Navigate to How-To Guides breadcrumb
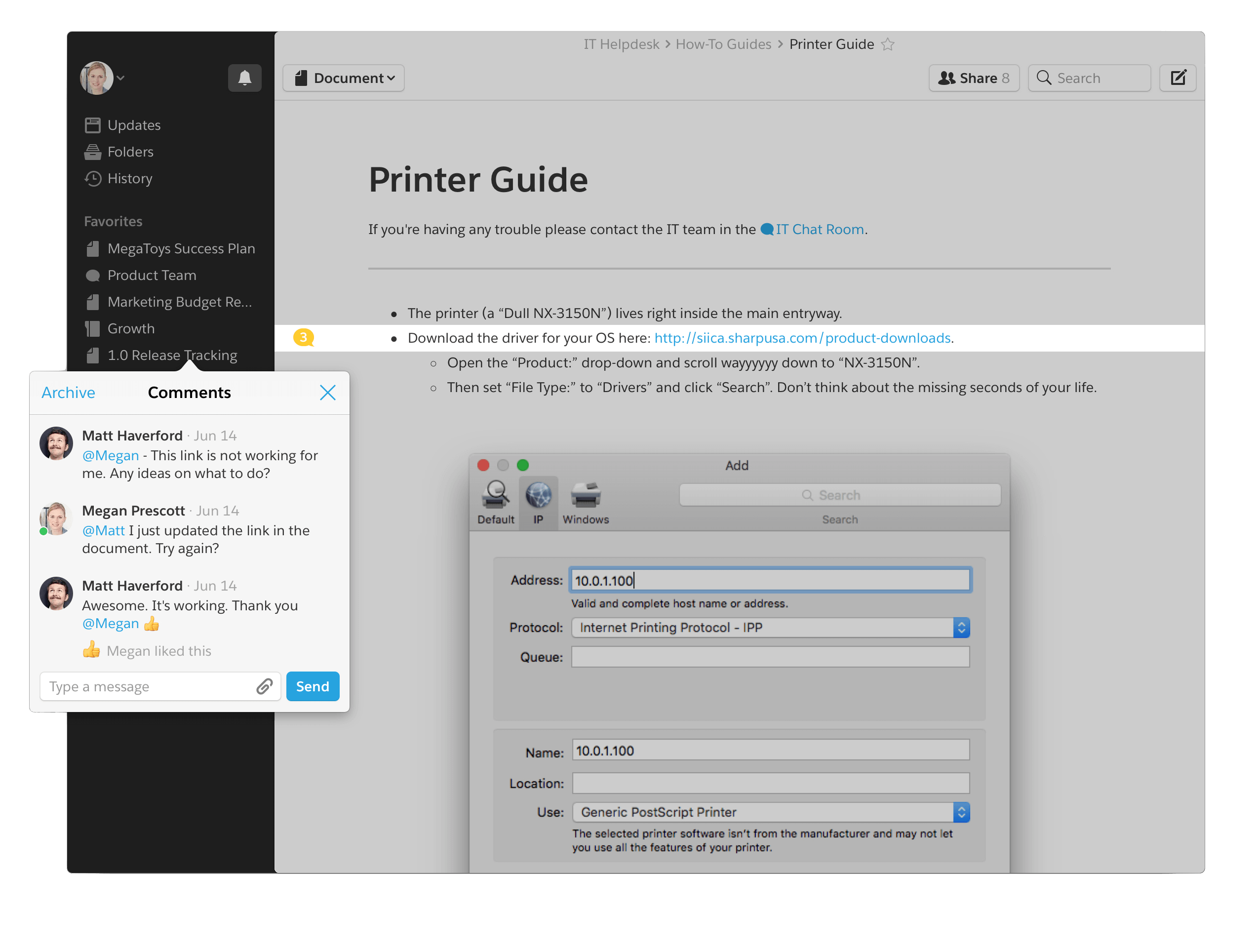 (x=723, y=44)
